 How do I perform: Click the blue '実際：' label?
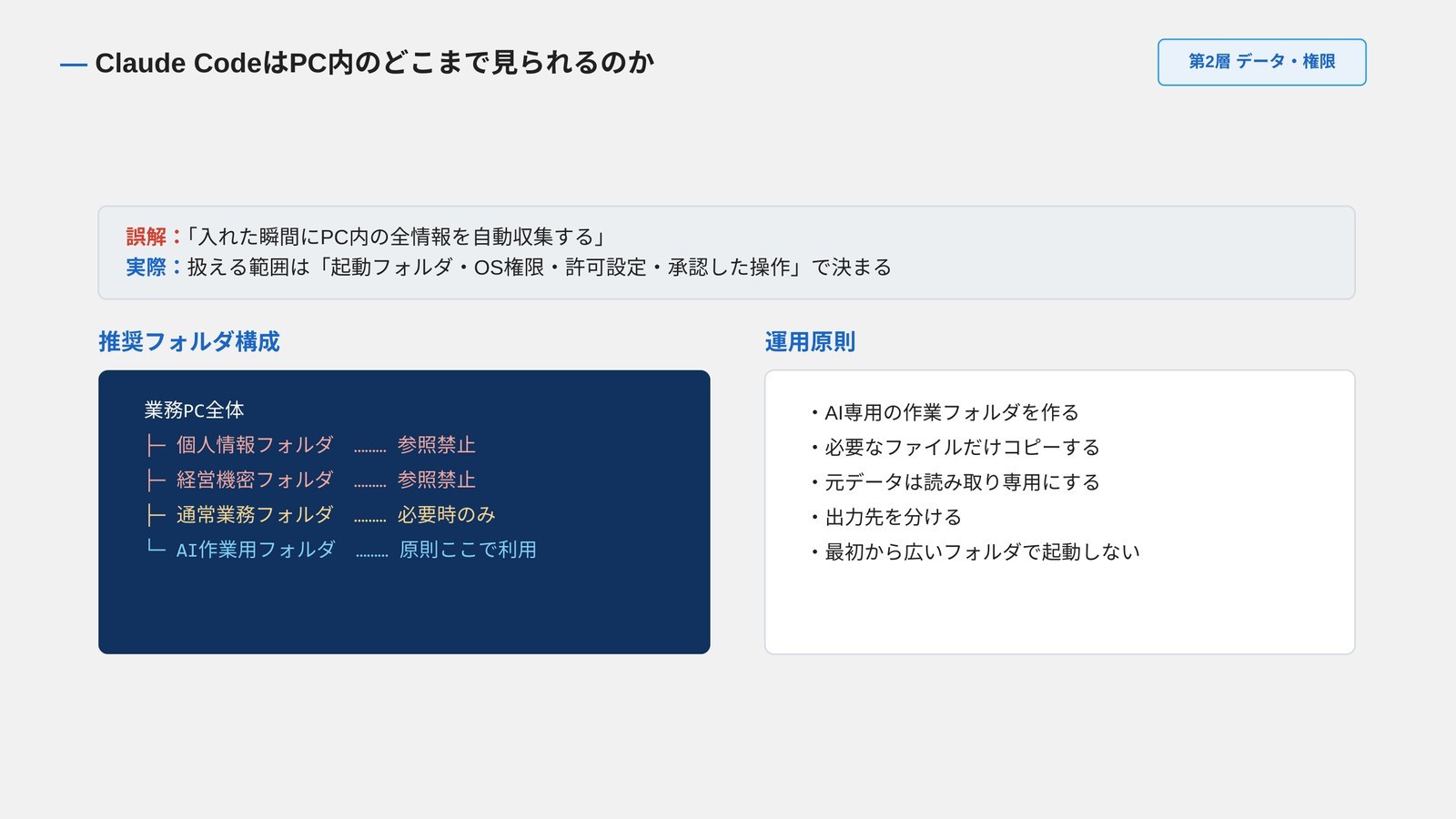click(x=155, y=268)
